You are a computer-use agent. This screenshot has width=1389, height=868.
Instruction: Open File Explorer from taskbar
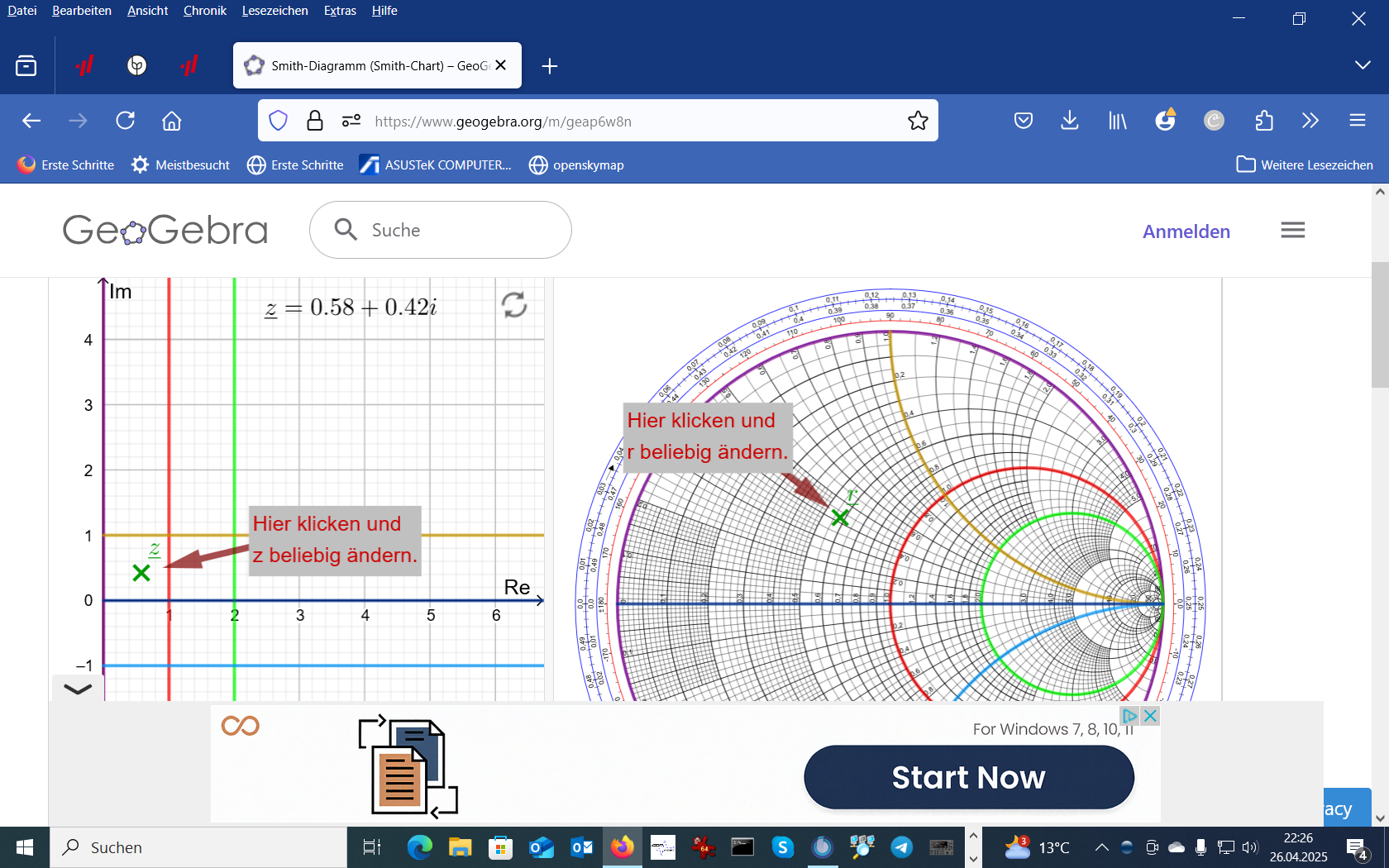tap(460, 847)
